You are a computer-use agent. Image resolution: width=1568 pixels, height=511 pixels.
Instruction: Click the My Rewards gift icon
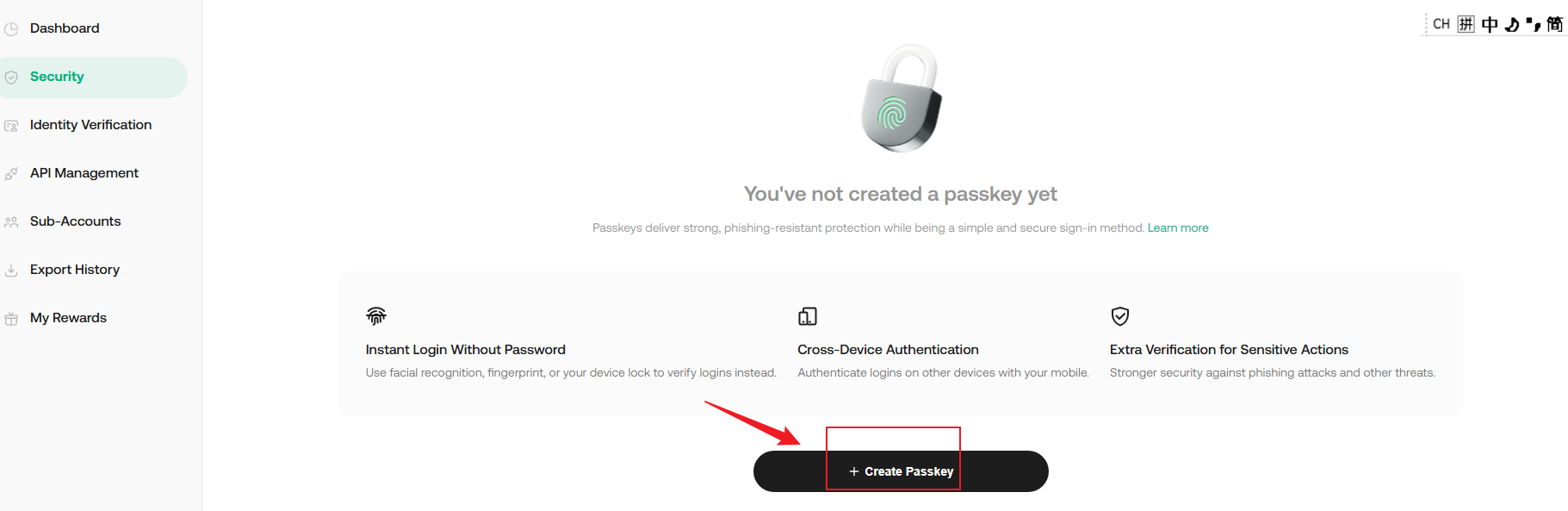[x=11, y=319]
